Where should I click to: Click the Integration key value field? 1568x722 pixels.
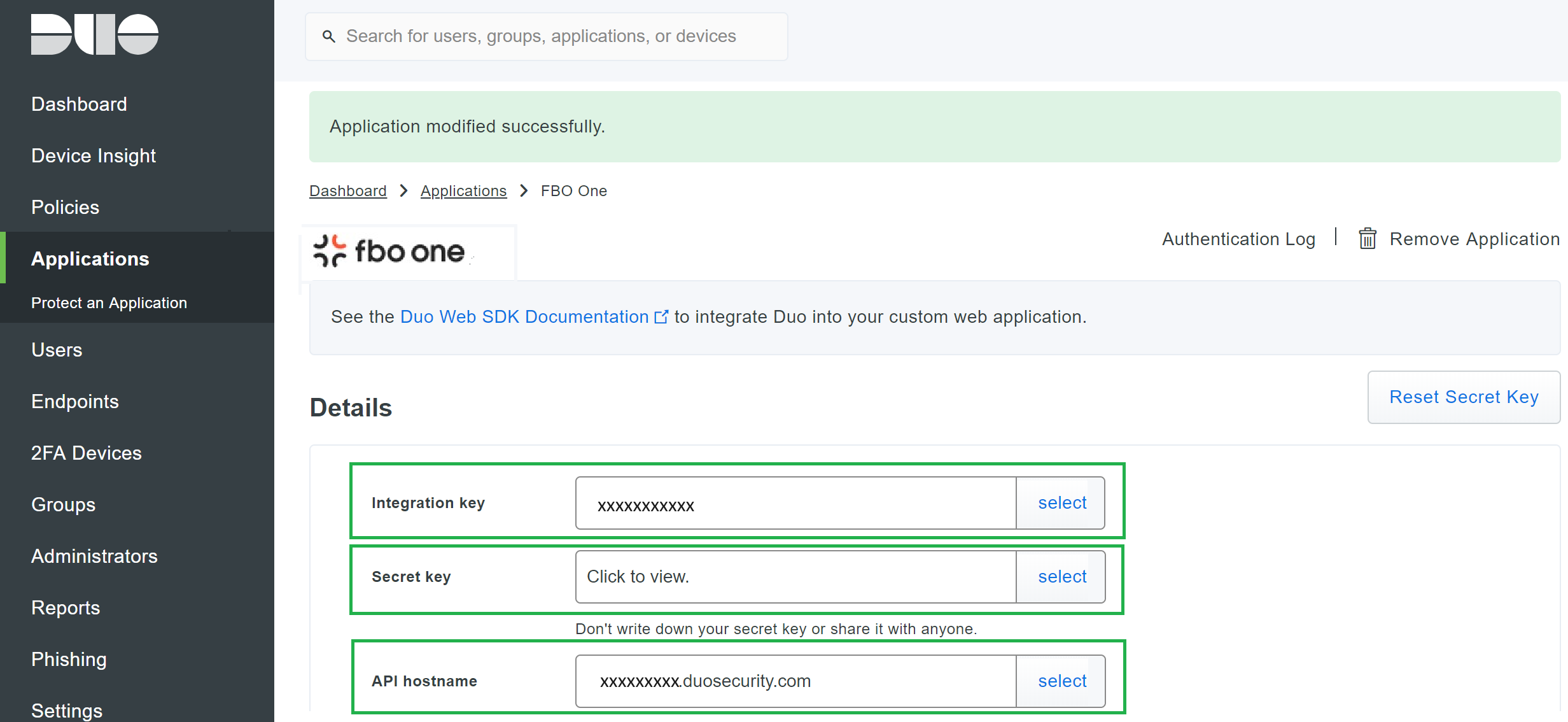click(x=796, y=503)
